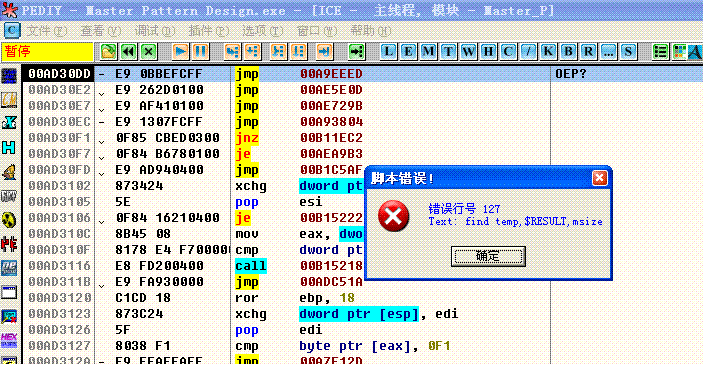Click the Step over toolbar icon
The height and width of the screenshot is (384, 703).
pyautogui.click(x=253, y=52)
